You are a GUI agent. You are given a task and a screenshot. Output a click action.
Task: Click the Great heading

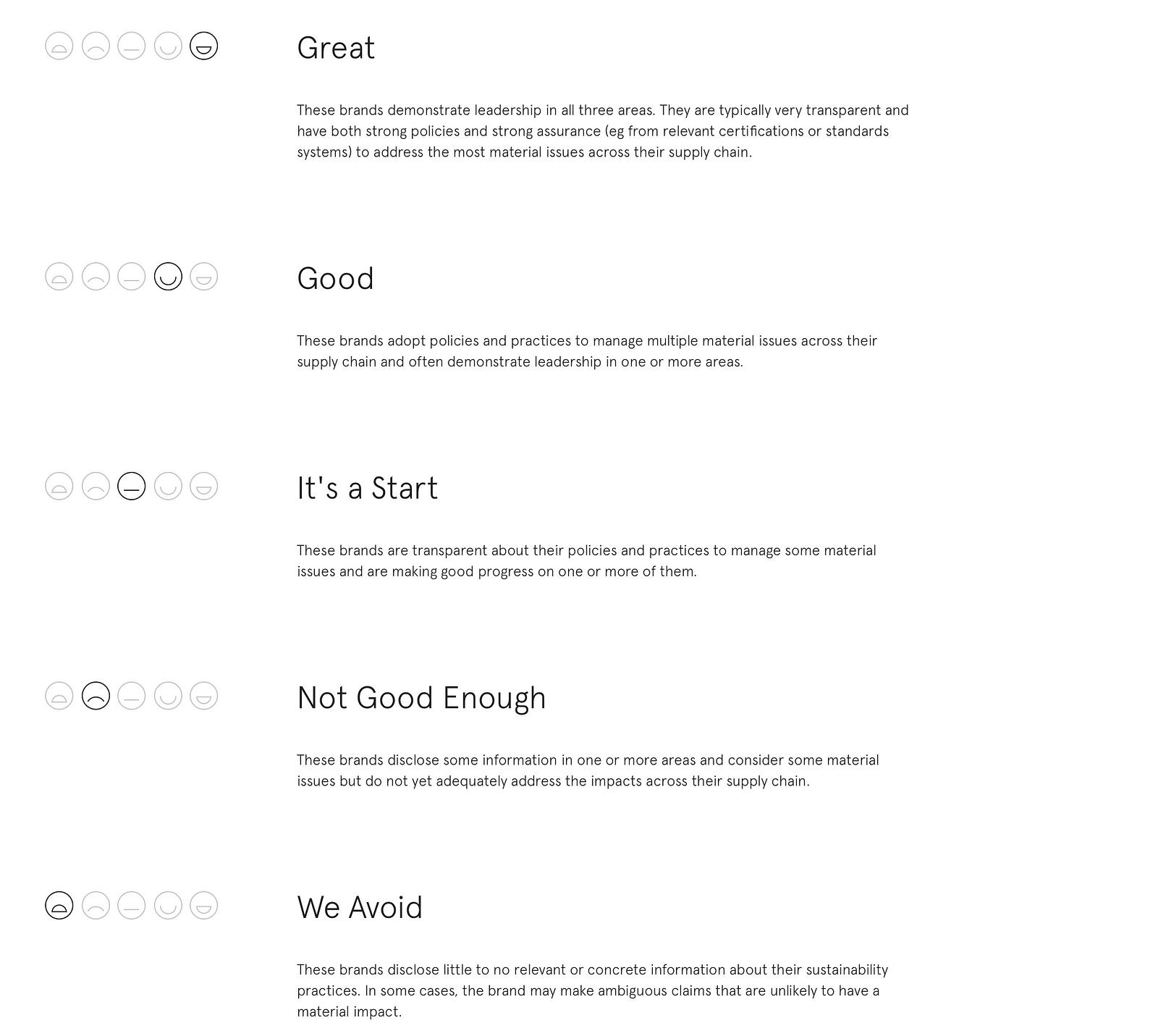336,49
